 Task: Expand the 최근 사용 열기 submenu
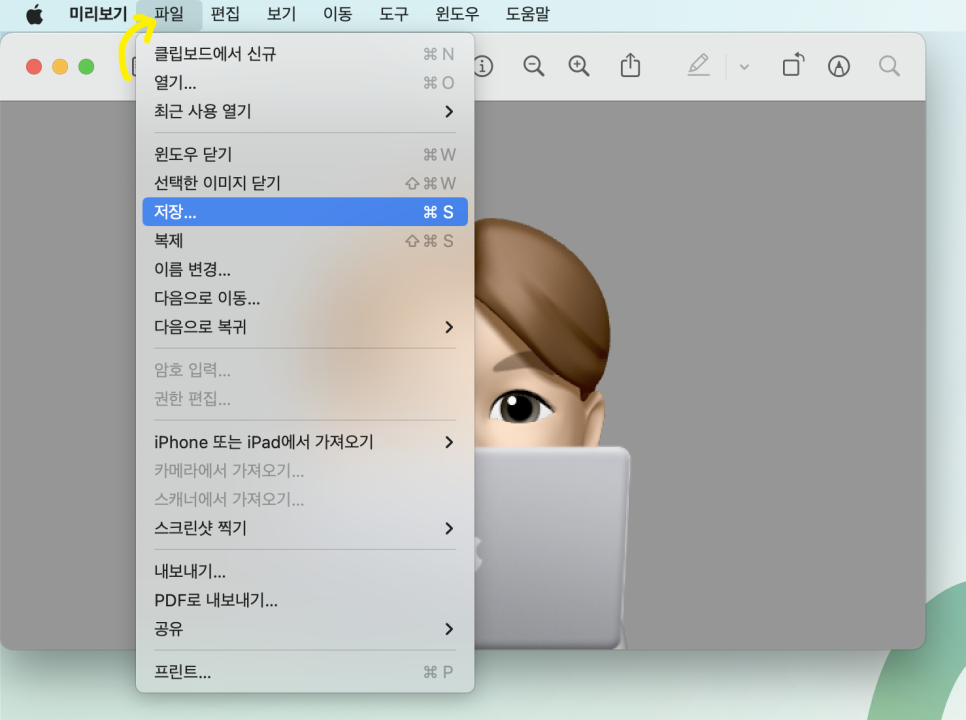click(x=449, y=112)
